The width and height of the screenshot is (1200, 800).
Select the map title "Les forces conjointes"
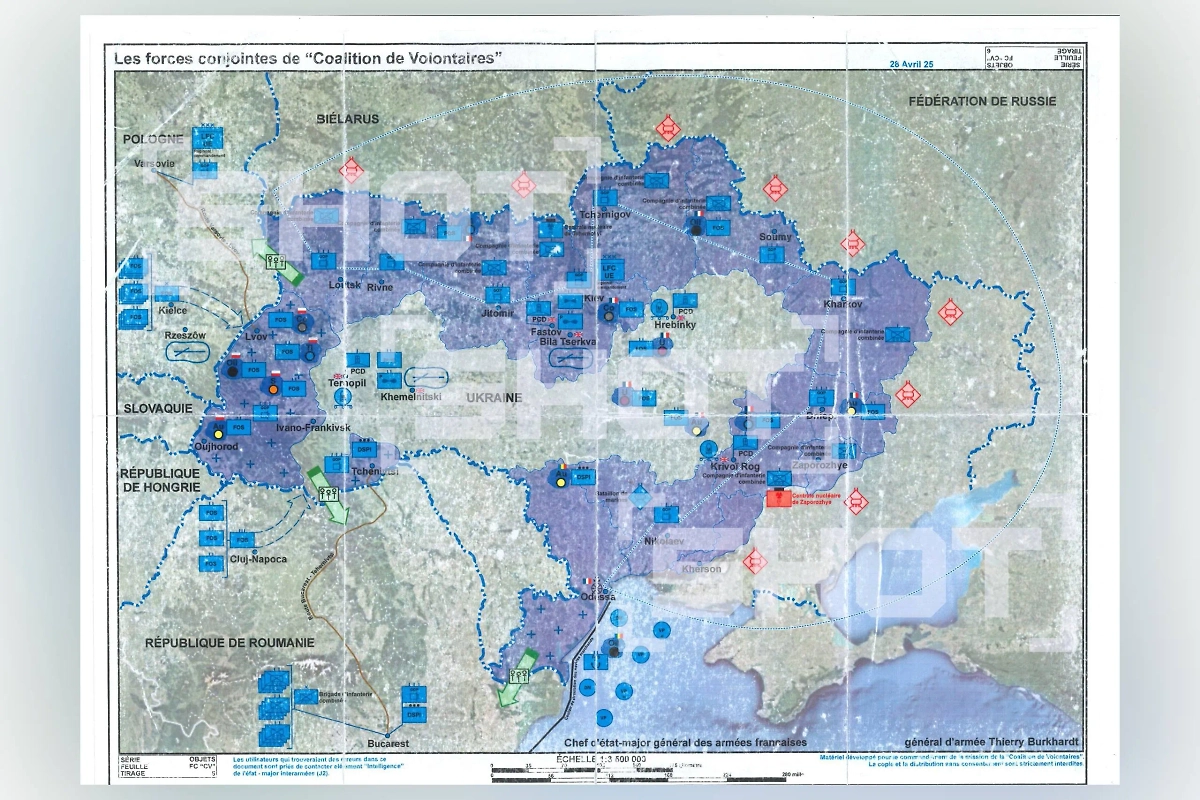tap(307, 58)
